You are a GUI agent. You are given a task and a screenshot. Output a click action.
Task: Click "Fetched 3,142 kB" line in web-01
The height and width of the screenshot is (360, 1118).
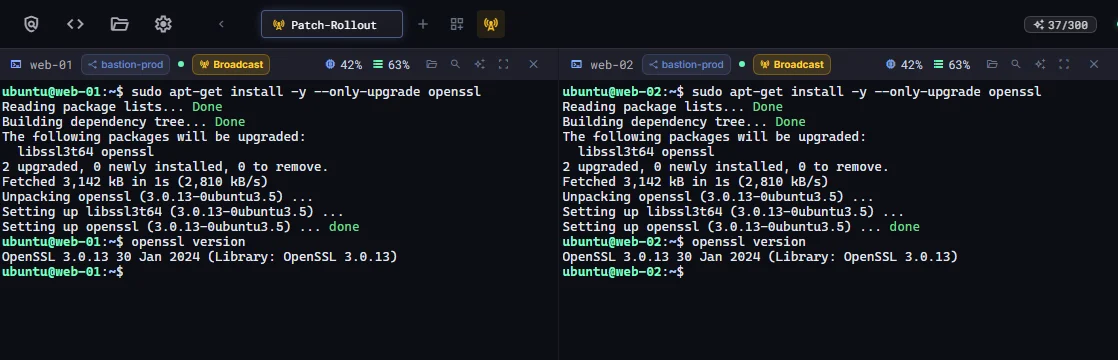tap(135, 182)
